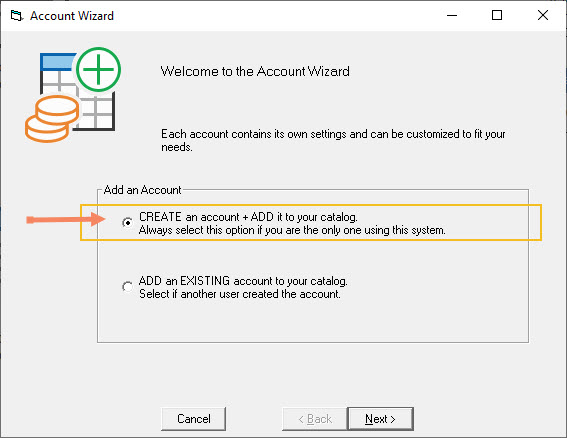
Task: Cancel the Account Wizard
Action: click(193, 419)
